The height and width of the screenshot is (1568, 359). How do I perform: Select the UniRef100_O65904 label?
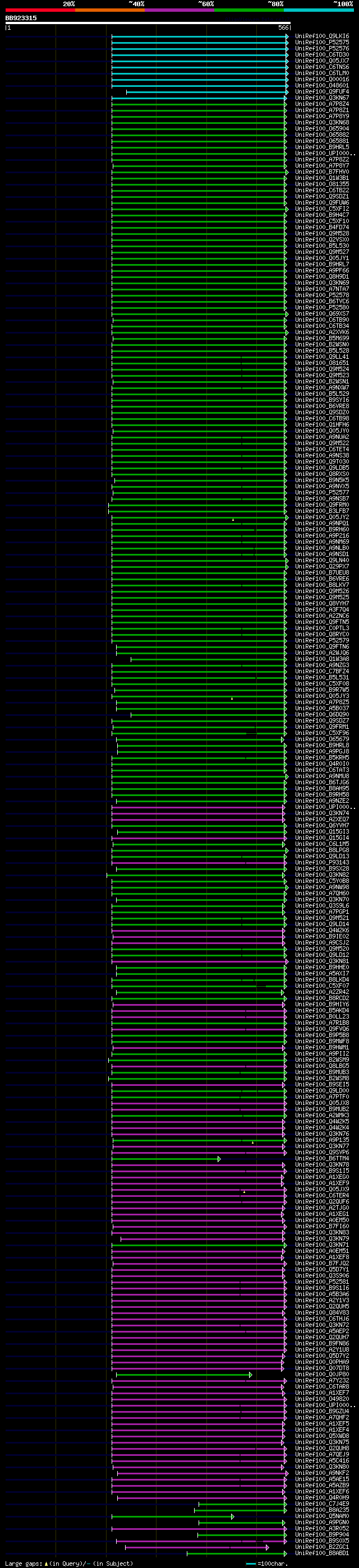click(x=323, y=128)
